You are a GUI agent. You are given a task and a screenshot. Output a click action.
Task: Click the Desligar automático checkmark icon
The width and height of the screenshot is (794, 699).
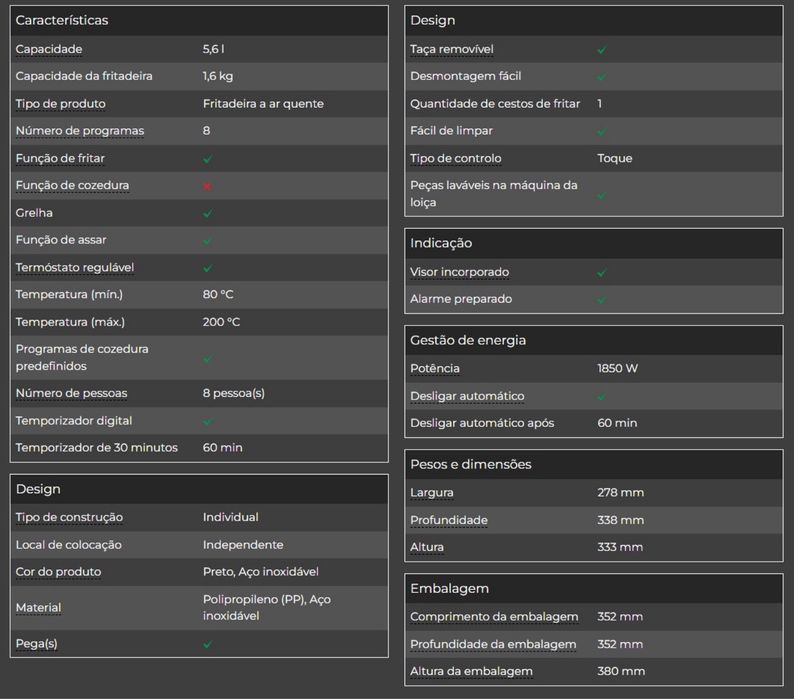(x=602, y=396)
